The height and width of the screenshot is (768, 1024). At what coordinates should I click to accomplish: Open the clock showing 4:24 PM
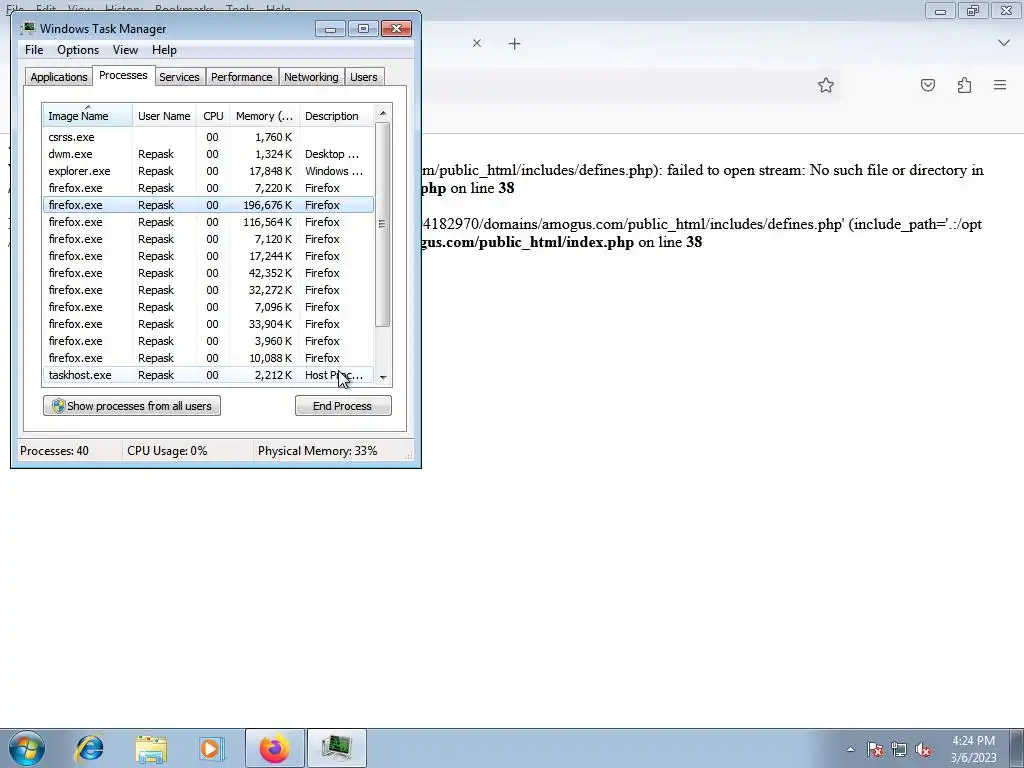coord(974,749)
